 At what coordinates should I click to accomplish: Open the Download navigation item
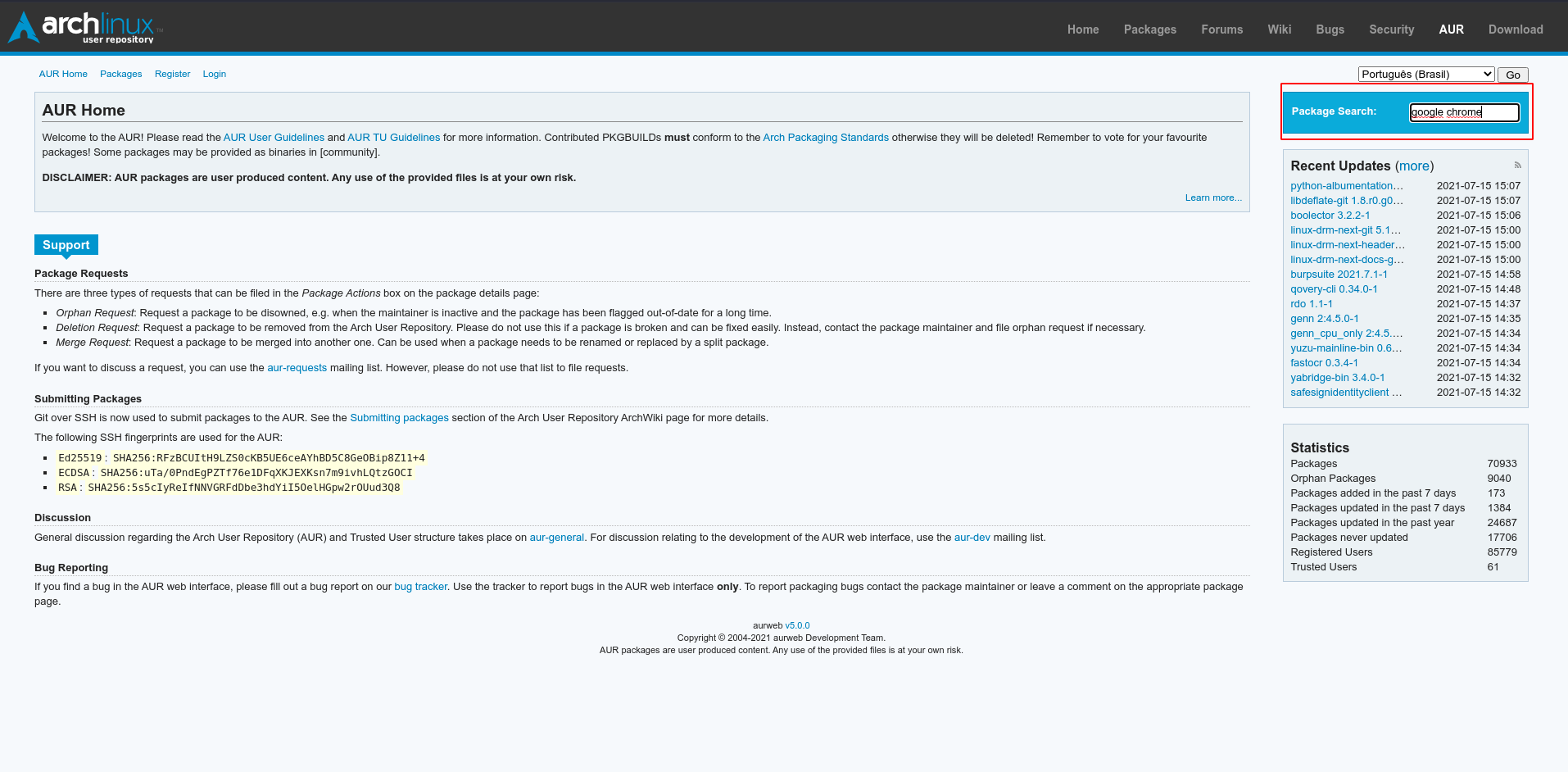[1515, 30]
